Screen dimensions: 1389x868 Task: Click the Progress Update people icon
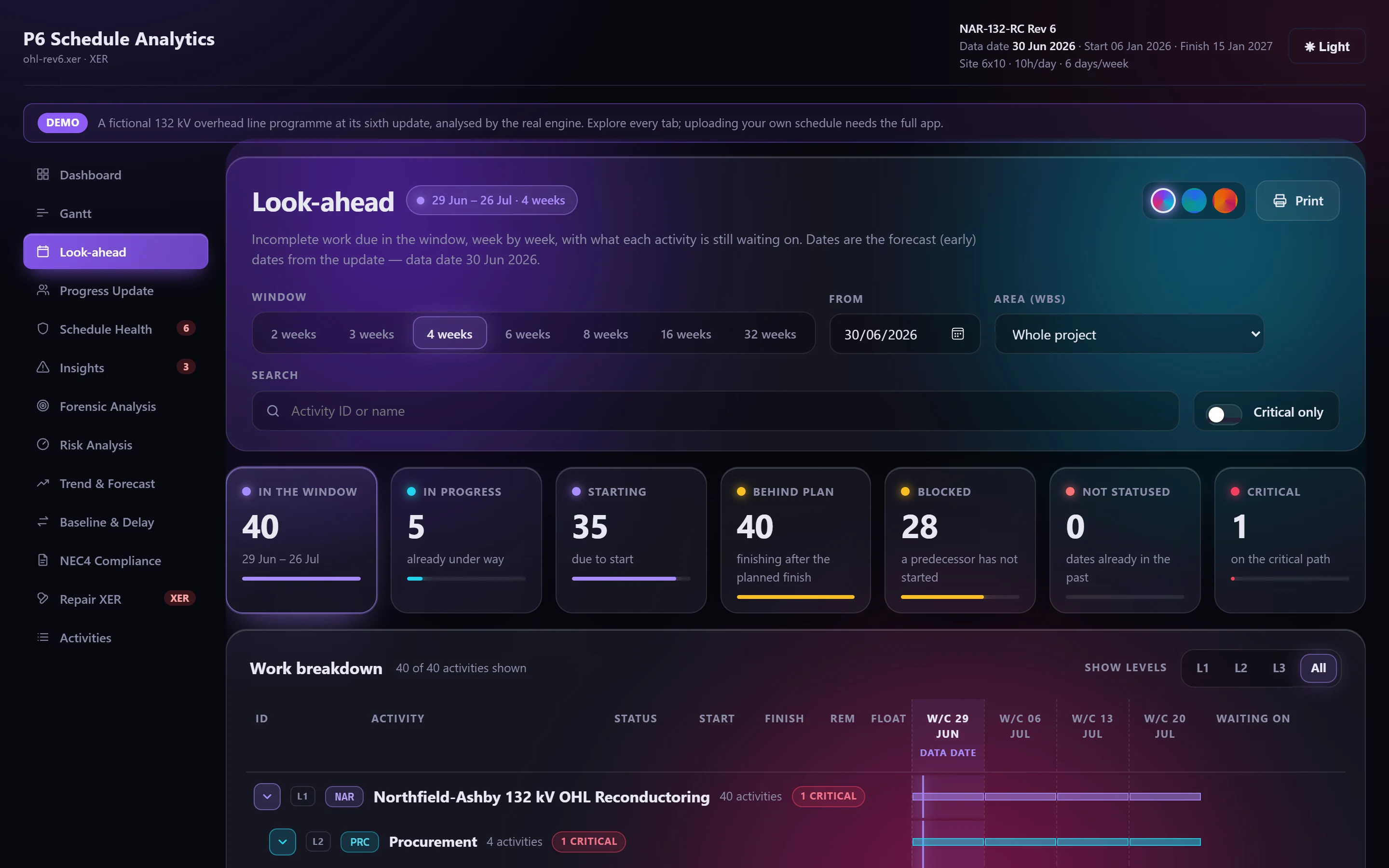pos(42,289)
